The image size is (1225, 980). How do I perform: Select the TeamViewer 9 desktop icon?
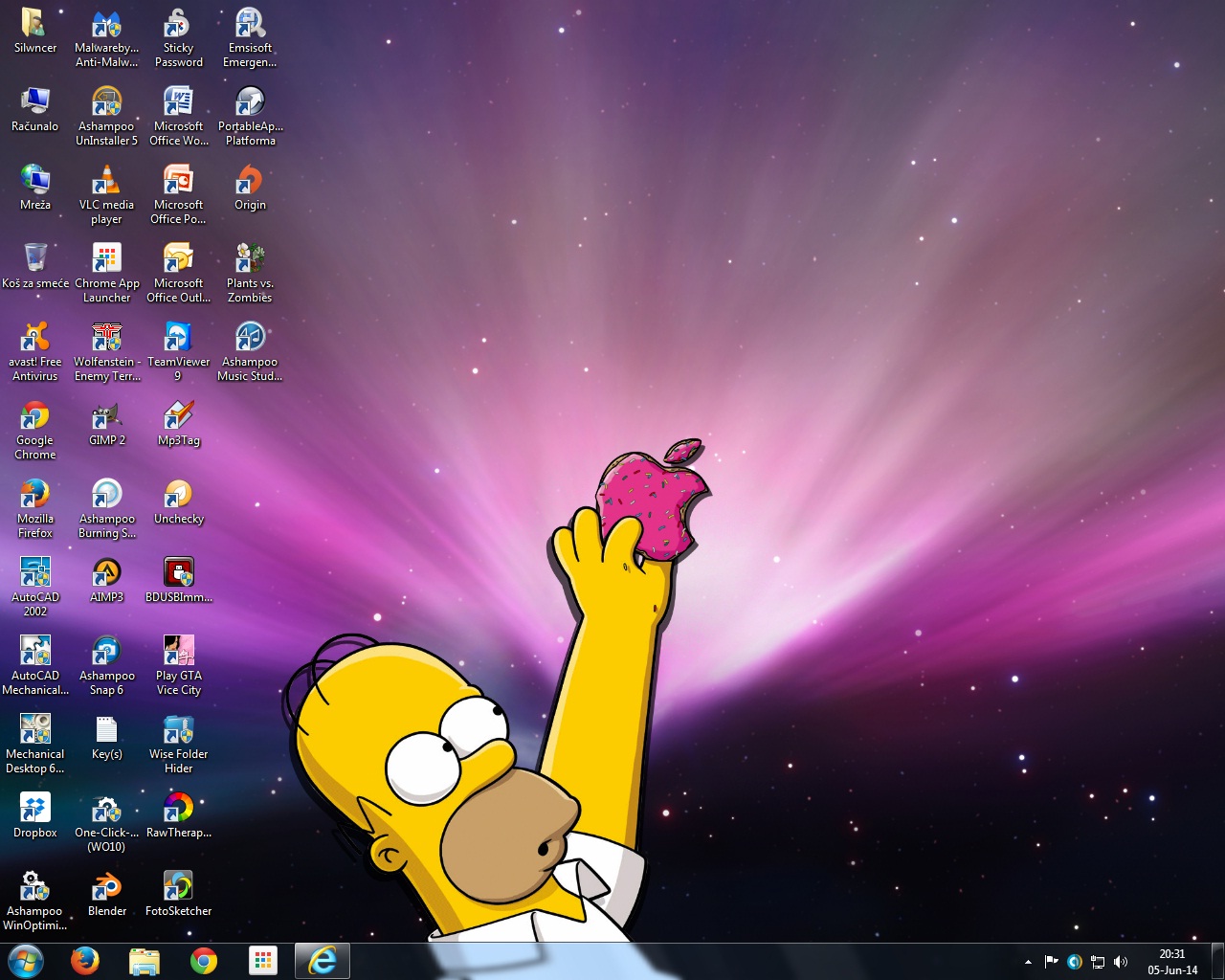(x=178, y=338)
